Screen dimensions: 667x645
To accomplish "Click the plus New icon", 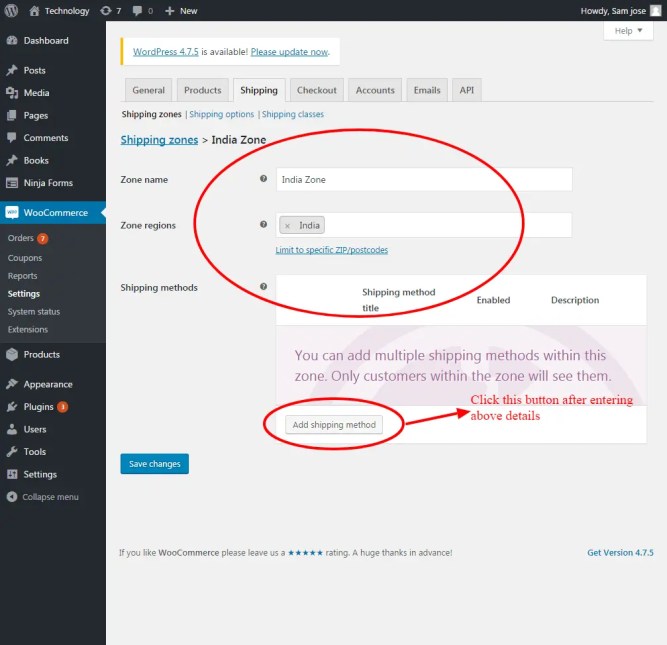I will point(169,11).
